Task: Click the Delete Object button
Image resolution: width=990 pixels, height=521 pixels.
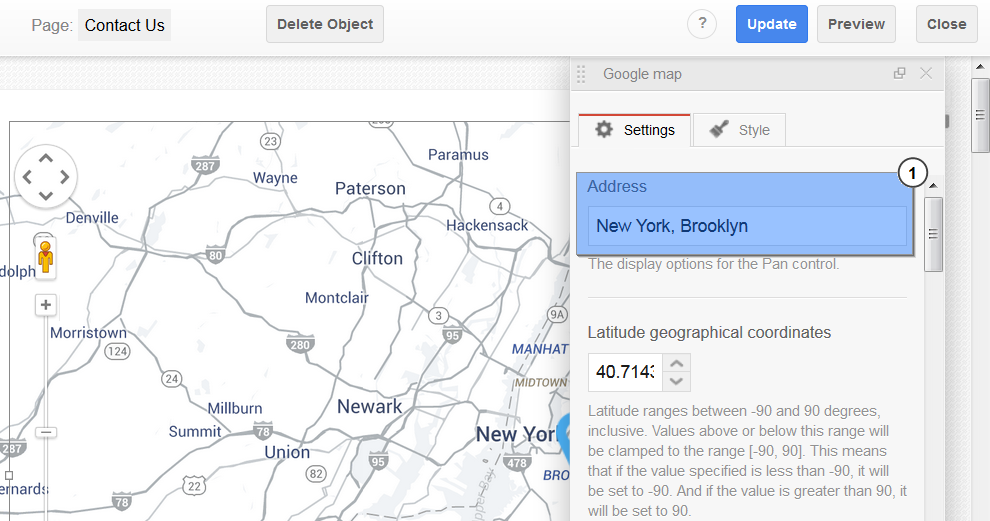Action: coord(325,24)
